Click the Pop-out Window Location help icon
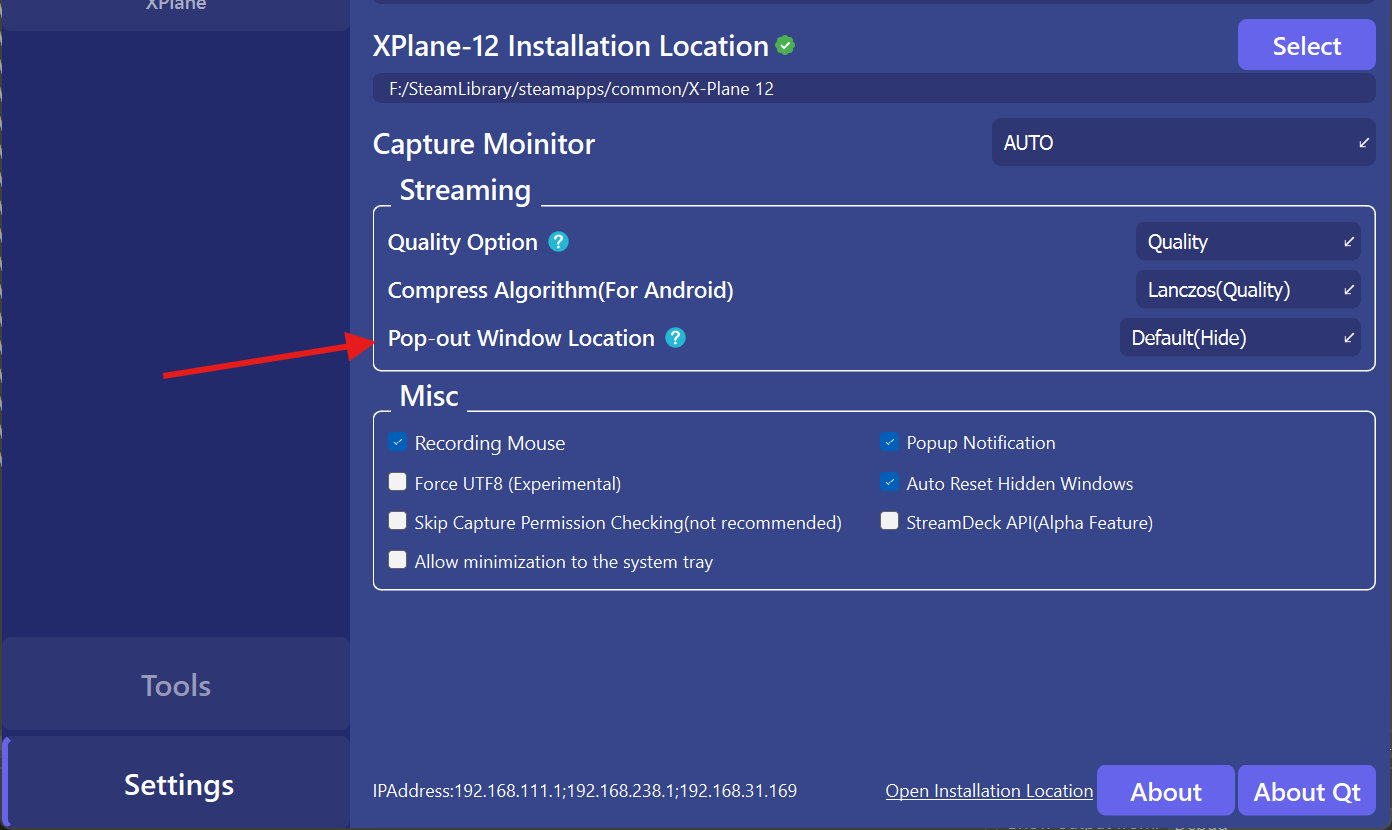 pyautogui.click(x=676, y=338)
